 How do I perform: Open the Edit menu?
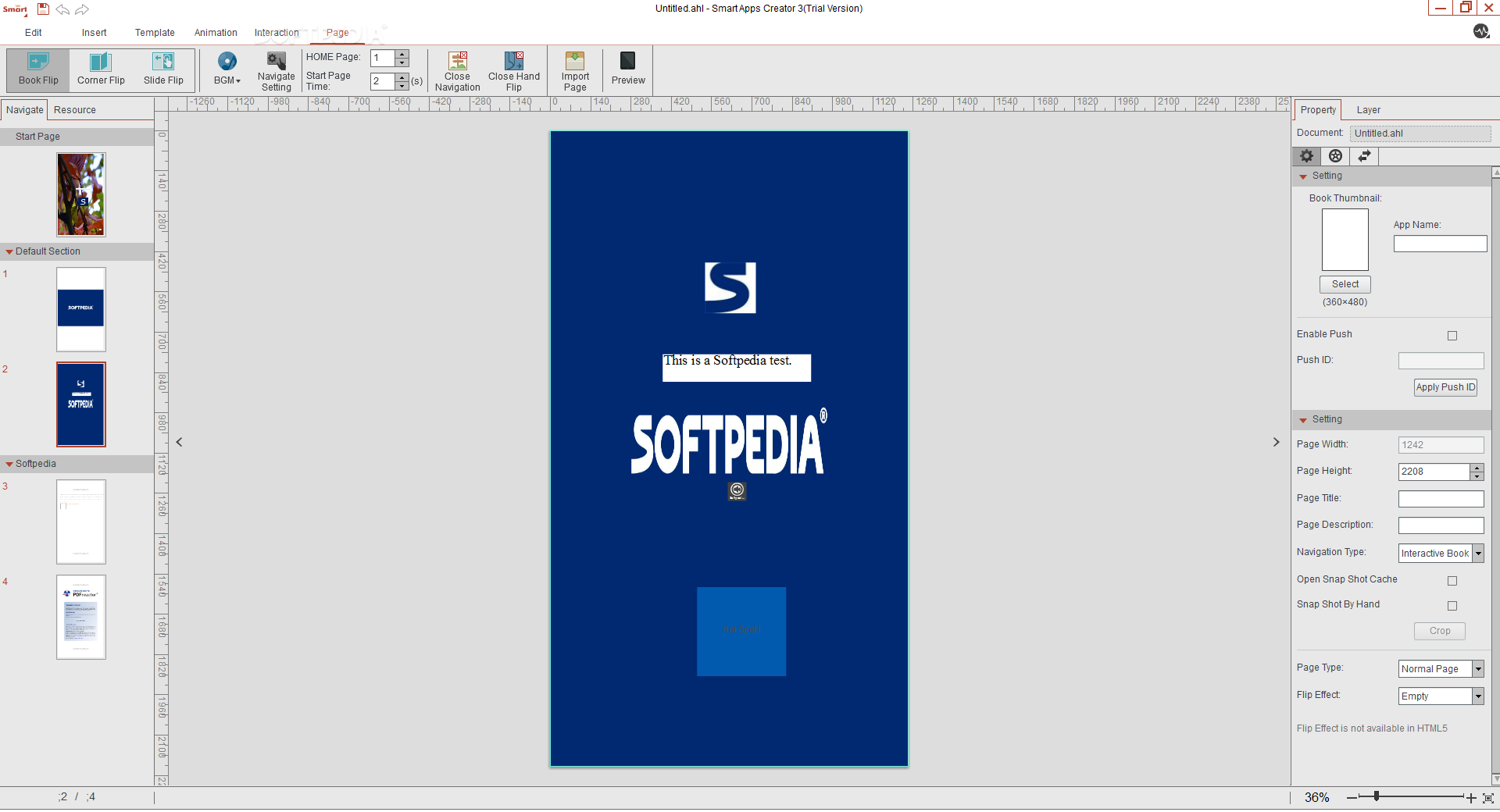(x=34, y=33)
